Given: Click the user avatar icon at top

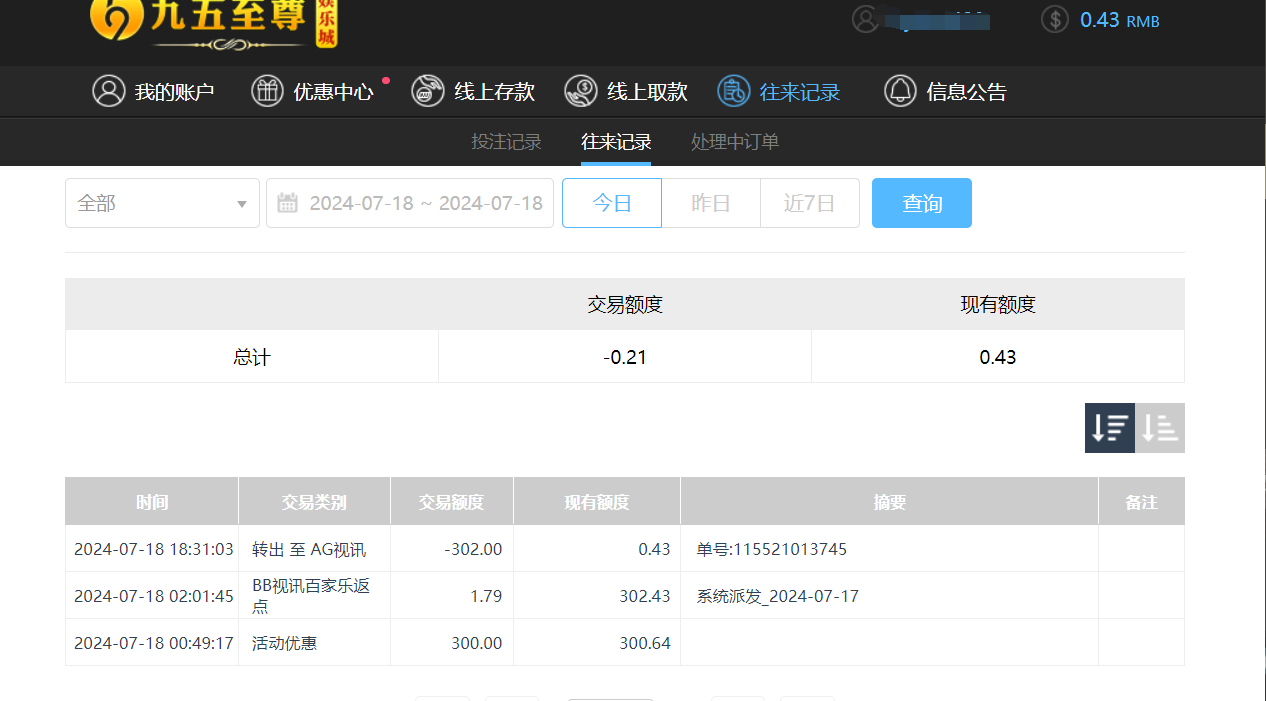Looking at the screenshot, I should 866,19.
